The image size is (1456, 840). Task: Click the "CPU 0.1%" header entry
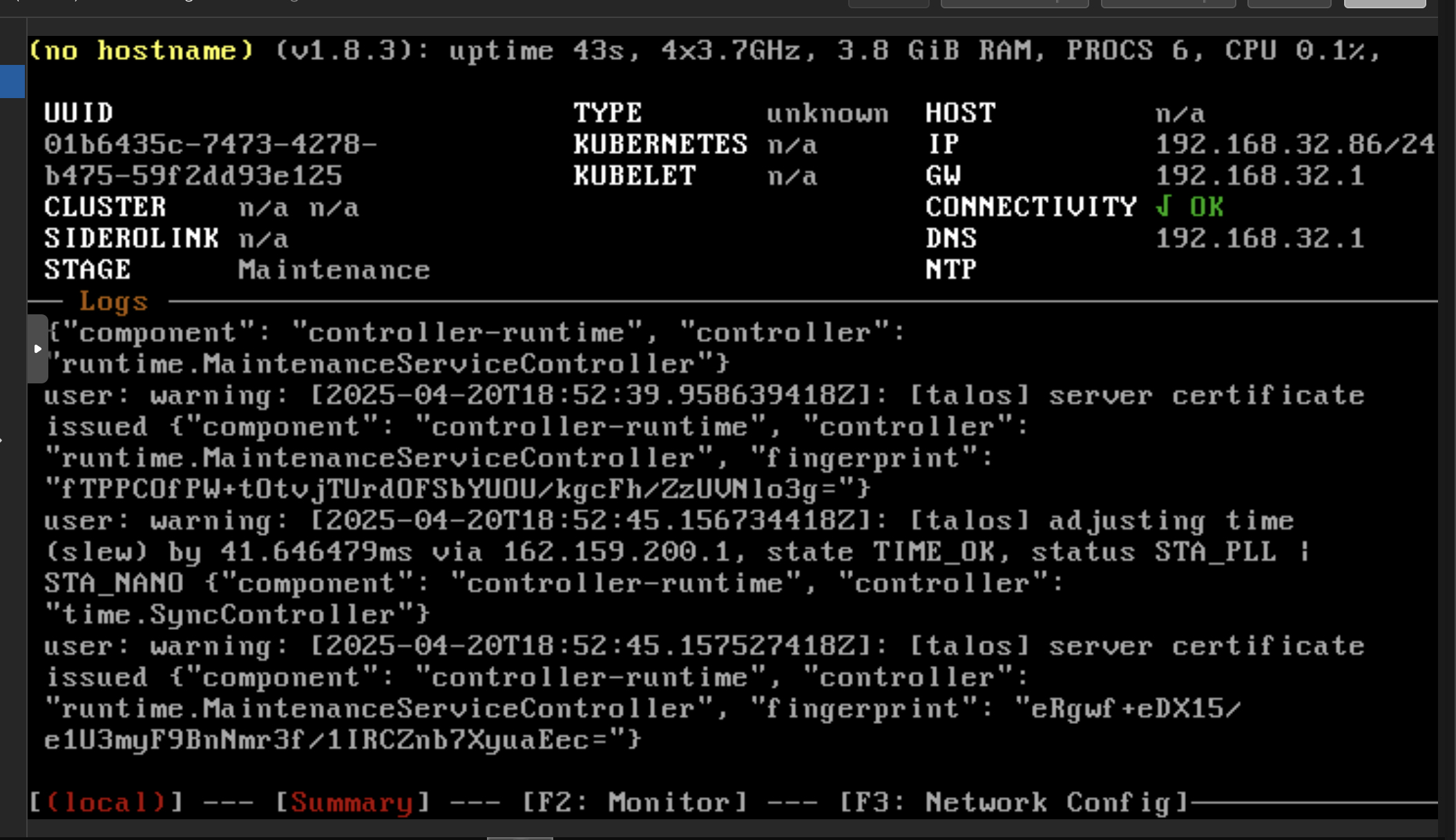(1294, 50)
